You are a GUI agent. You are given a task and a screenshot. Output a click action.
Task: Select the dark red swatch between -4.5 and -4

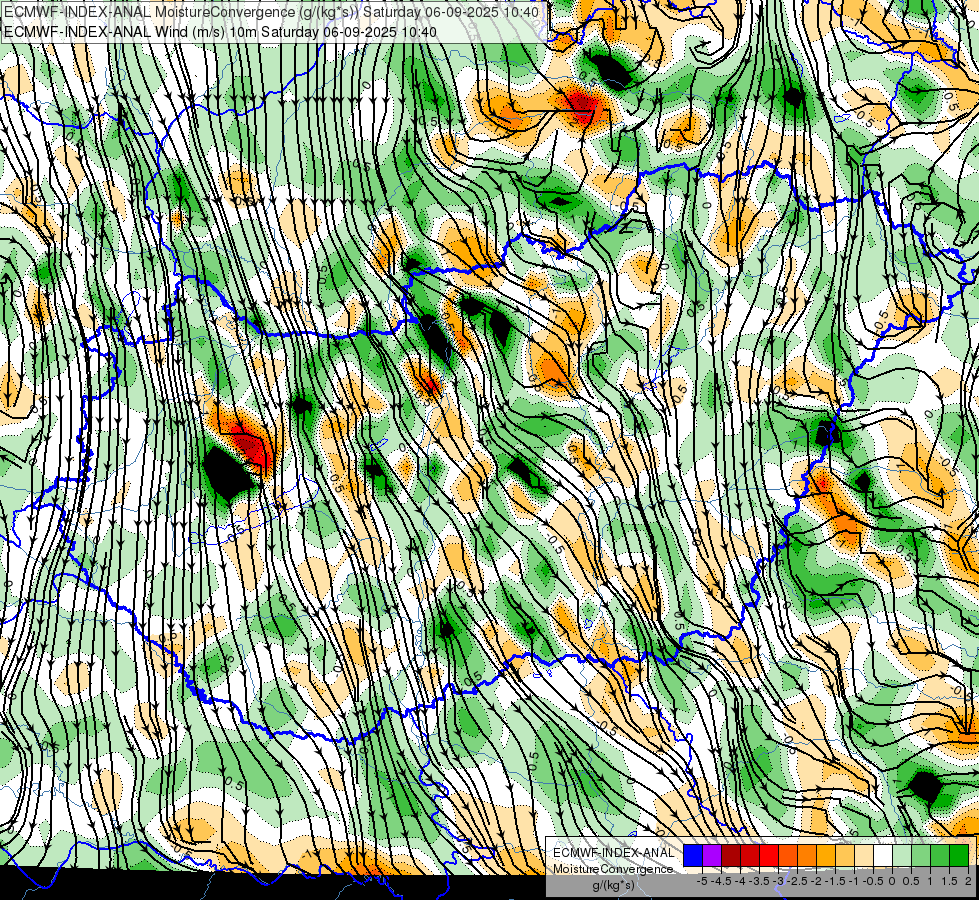click(x=731, y=855)
